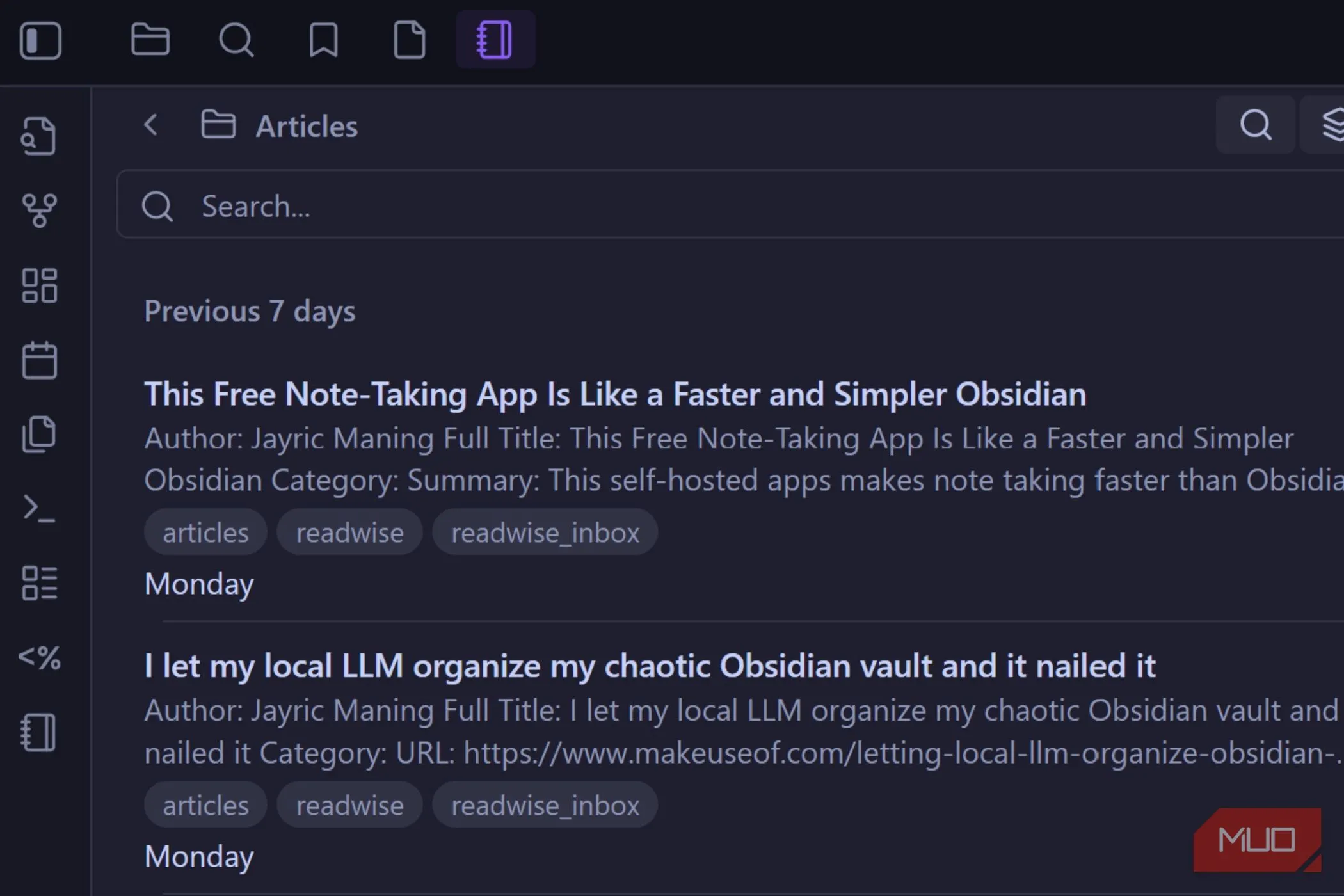
Task: Open the search tab in sidebar header
Action: coord(236,40)
